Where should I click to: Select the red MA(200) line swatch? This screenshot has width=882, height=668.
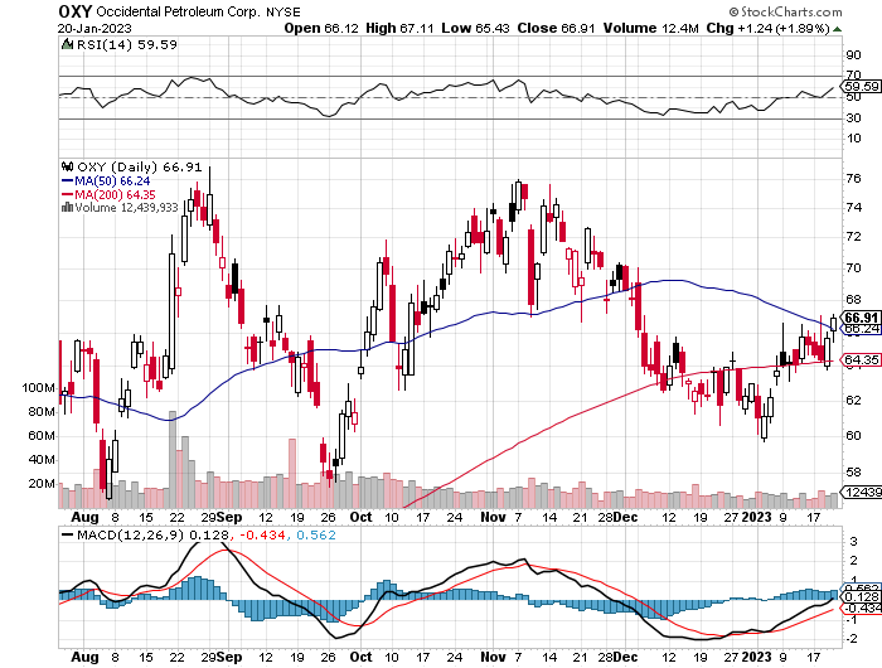(x=67, y=195)
